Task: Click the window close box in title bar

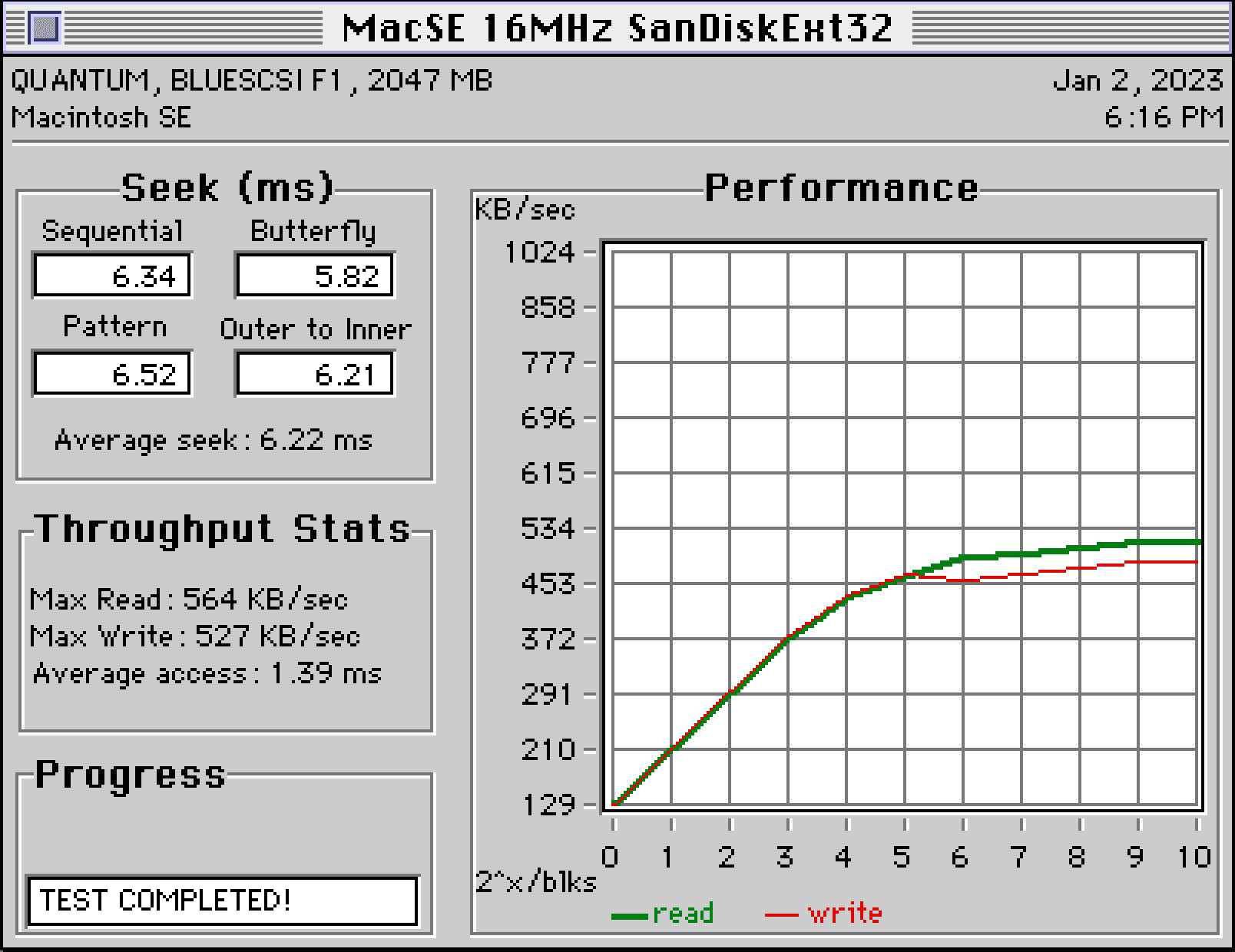Action: 45,28
